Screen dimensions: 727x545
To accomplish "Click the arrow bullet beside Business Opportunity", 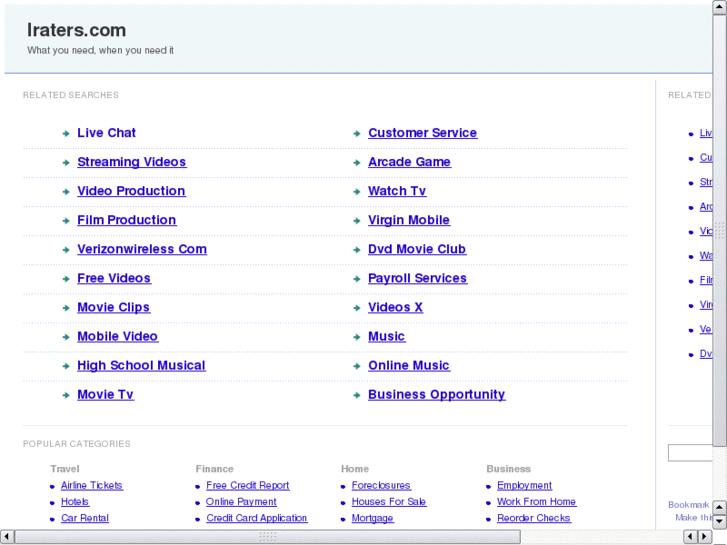I will coord(357,396).
